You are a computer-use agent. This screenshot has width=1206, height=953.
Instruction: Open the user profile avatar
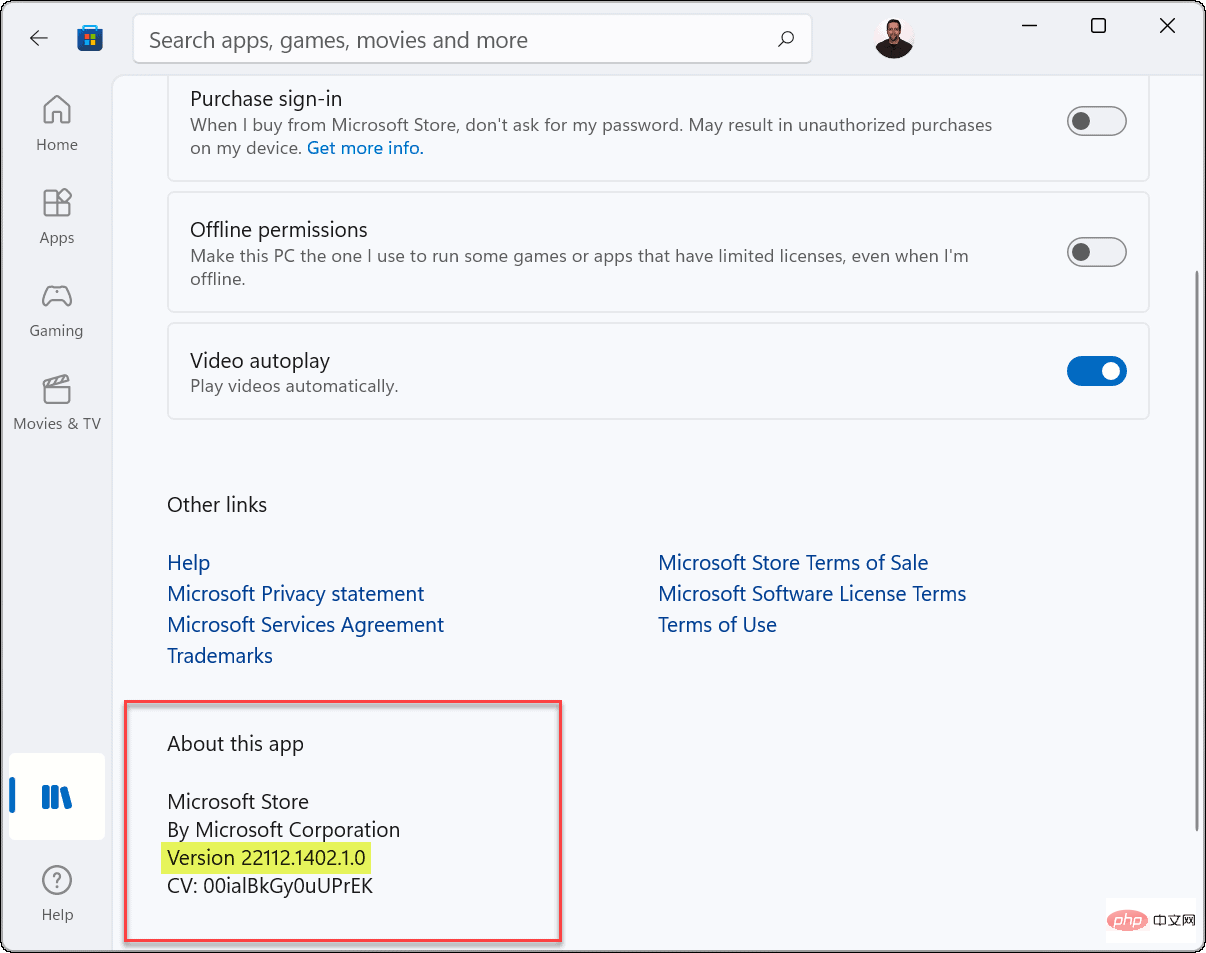coord(893,39)
